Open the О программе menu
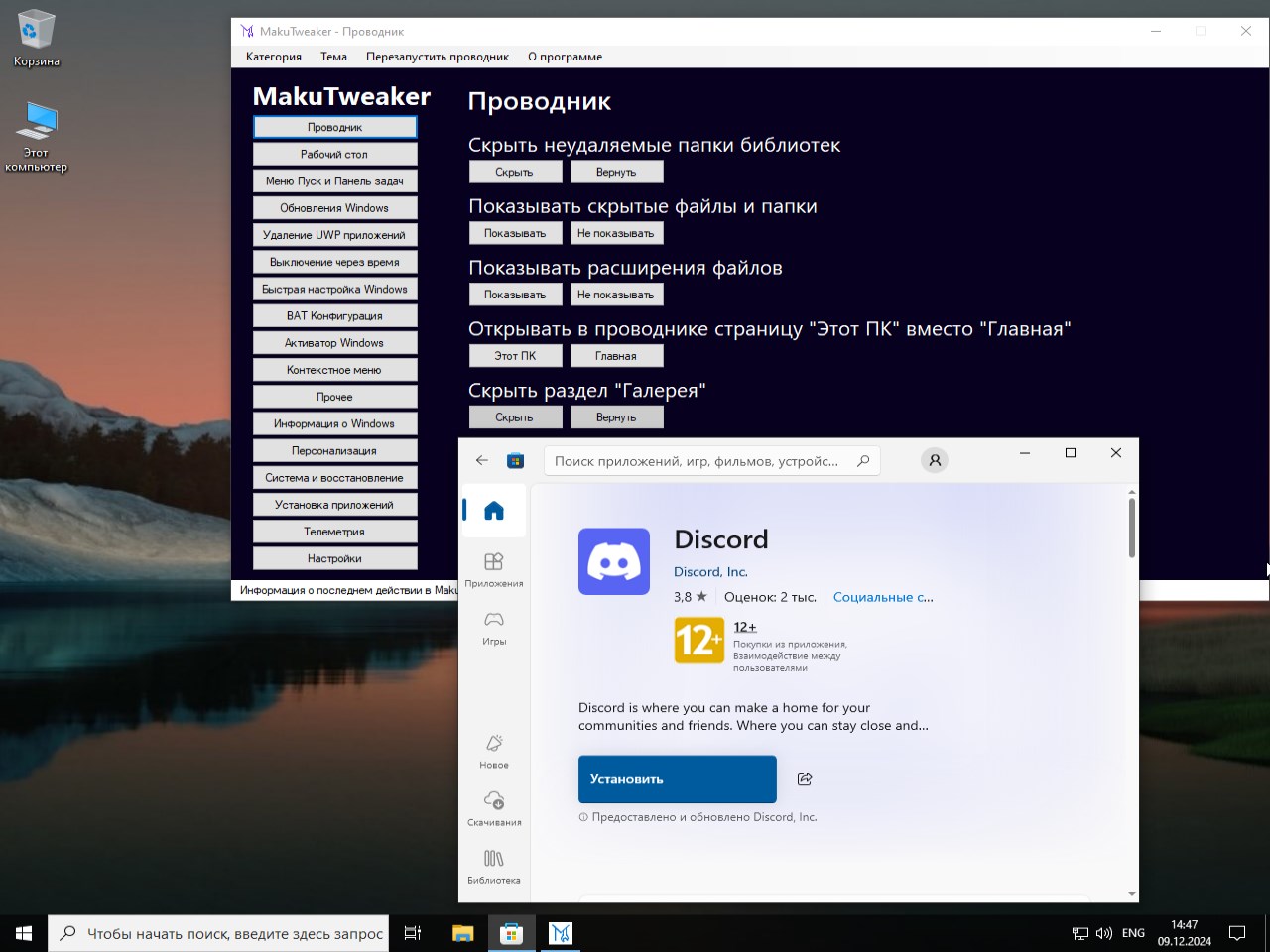1270x952 pixels. point(566,57)
